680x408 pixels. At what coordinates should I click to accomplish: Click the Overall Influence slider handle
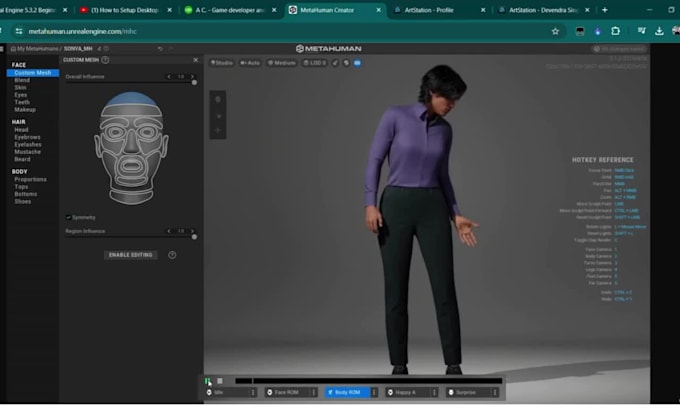click(x=194, y=82)
